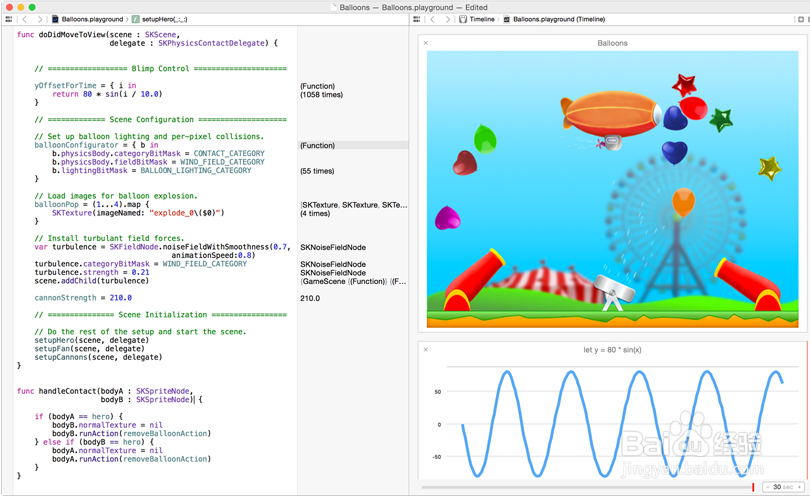Click the turbulence.strength = 0.21 code line
This screenshot has width=810, height=497.
(x=92, y=272)
